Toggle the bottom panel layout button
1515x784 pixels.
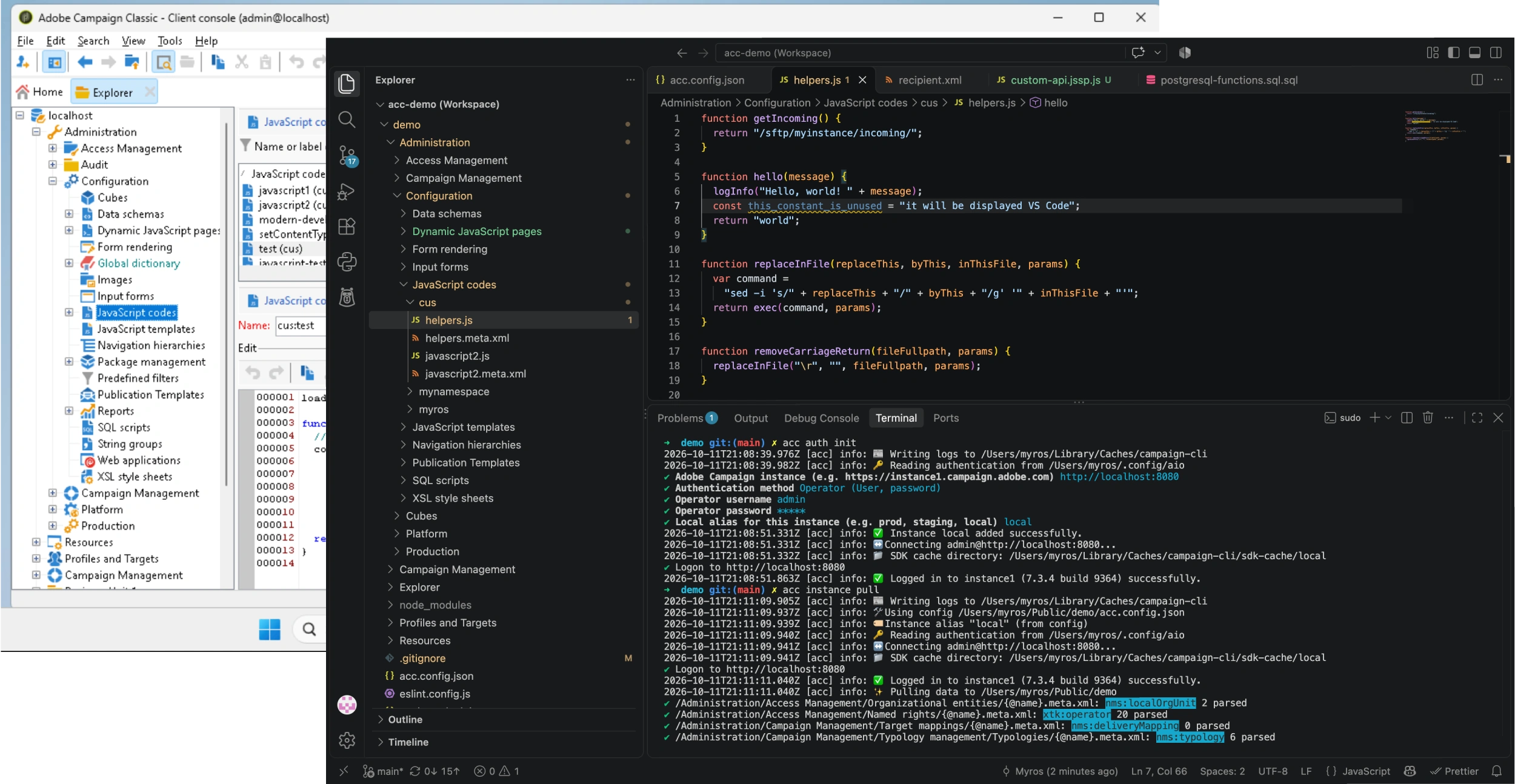tap(1475, 53)
